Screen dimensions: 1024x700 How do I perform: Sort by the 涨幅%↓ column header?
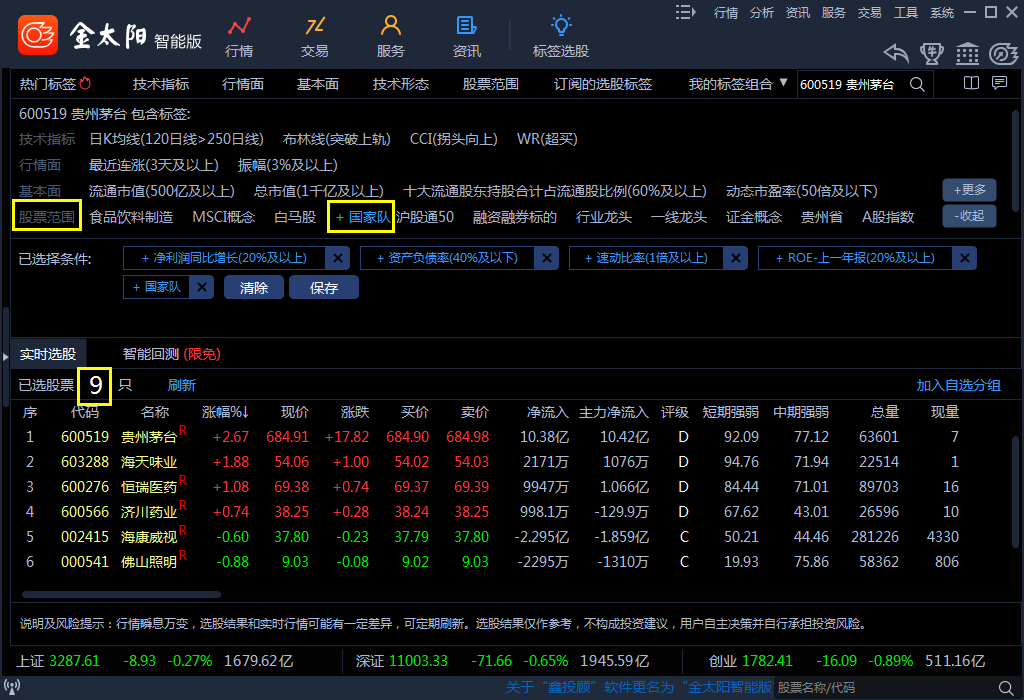[225, 412]
